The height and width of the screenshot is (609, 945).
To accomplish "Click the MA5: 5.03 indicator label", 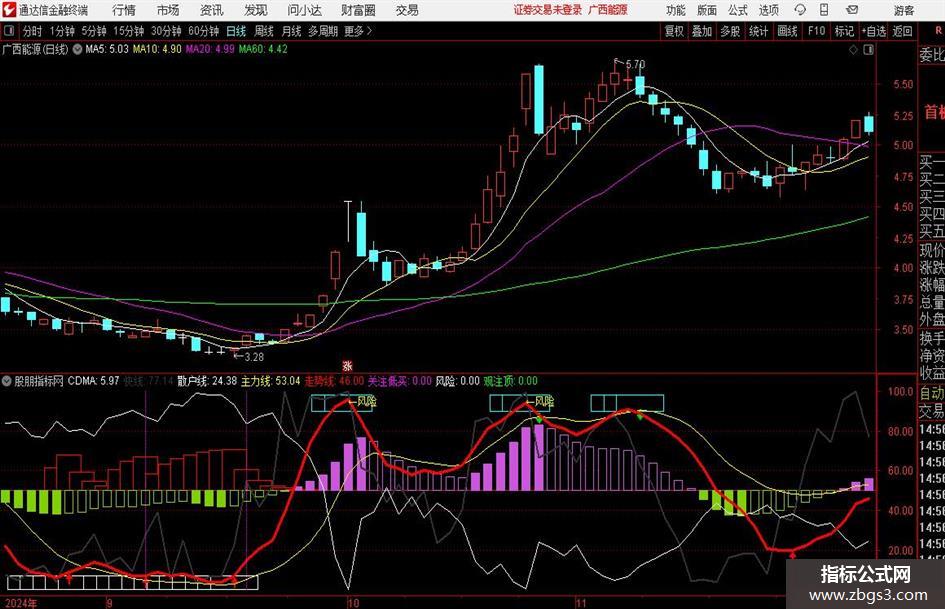I will (x=107, y=49).
